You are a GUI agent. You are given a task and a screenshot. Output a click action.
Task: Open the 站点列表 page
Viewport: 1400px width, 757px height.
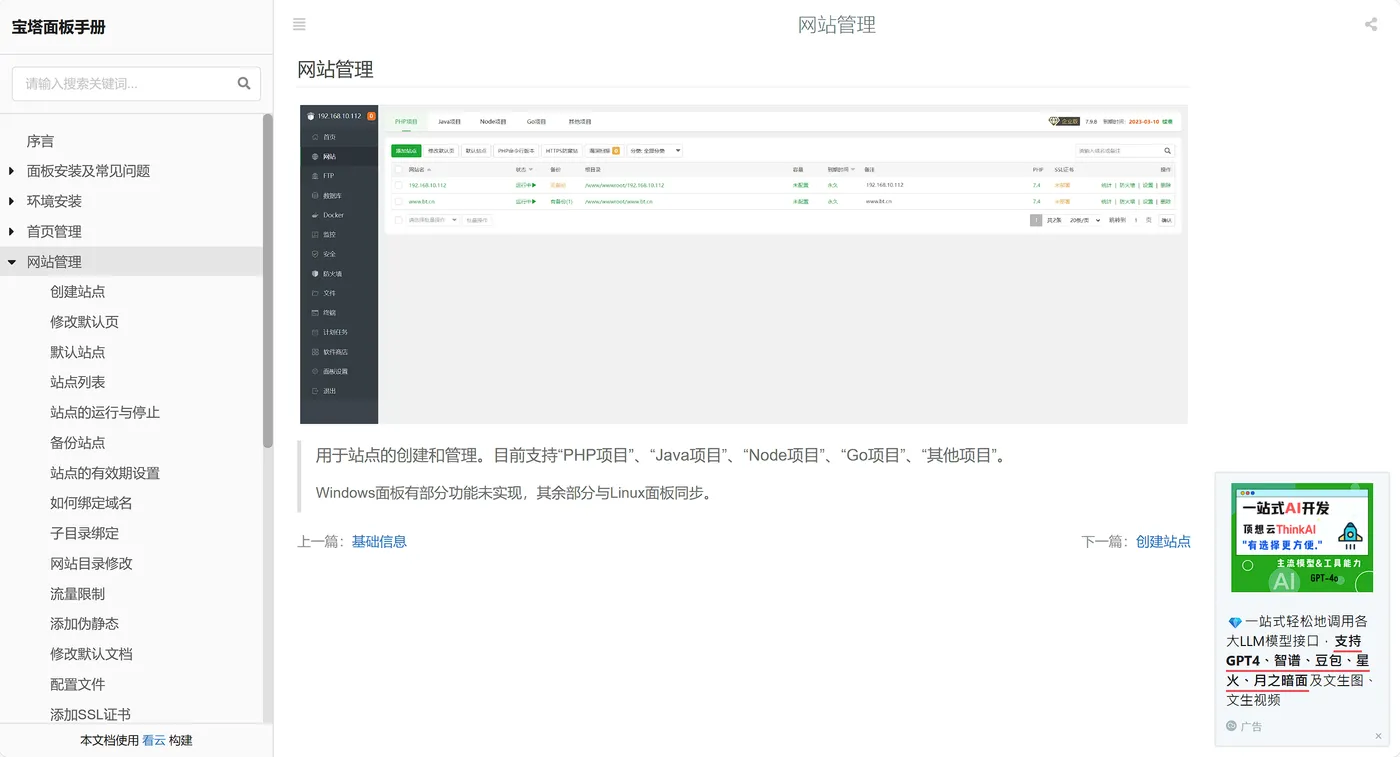click(x=77, y=382)
